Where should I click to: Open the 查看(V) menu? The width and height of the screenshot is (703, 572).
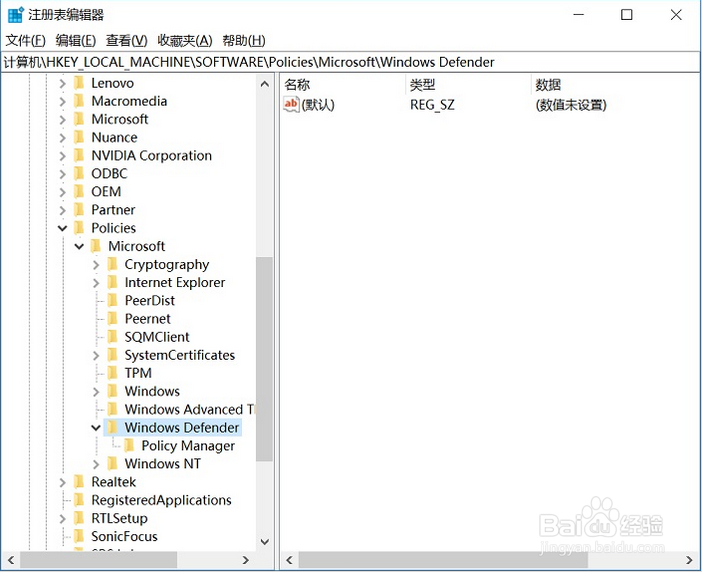point(126,41)
